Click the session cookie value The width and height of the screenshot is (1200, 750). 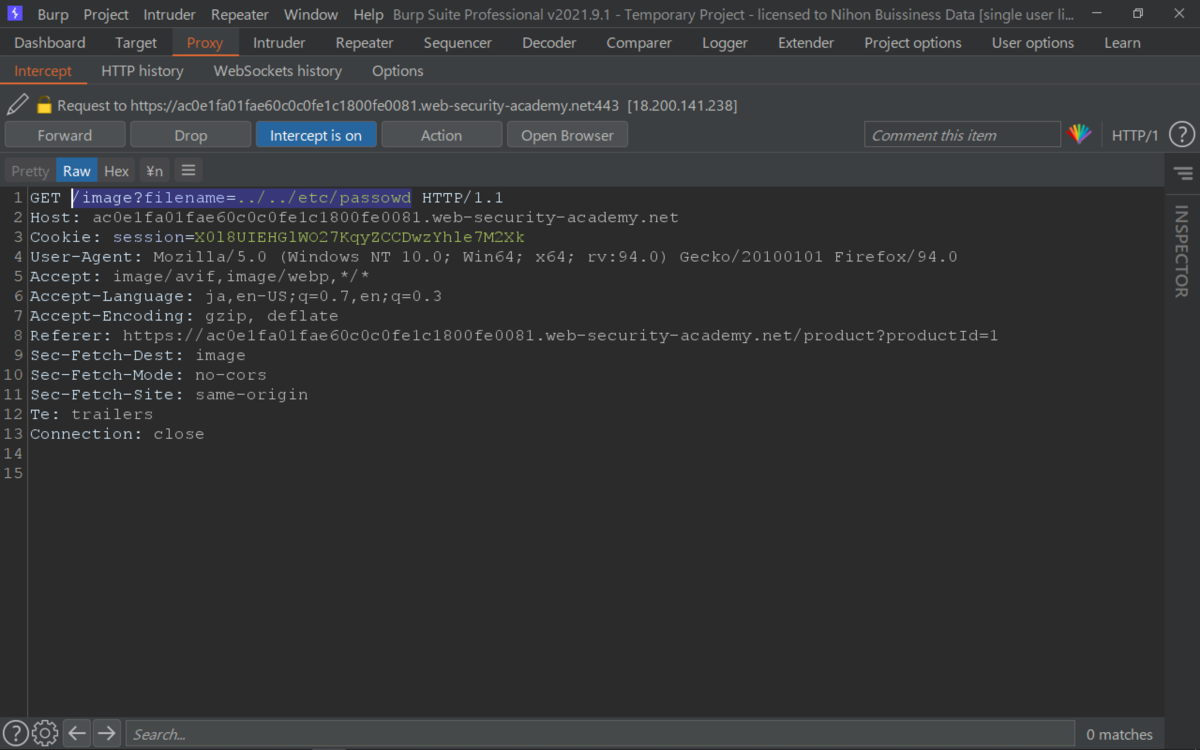pyautogui.click(x=359, y=237)
